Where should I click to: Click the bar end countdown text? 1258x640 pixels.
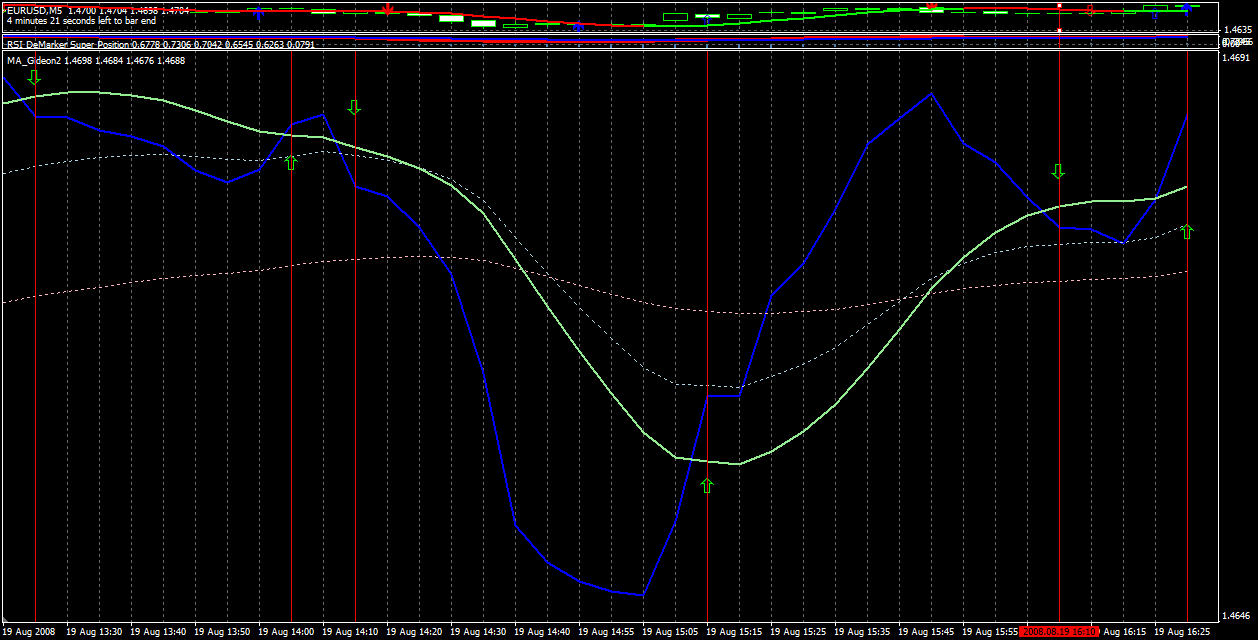tap(79, 20)
